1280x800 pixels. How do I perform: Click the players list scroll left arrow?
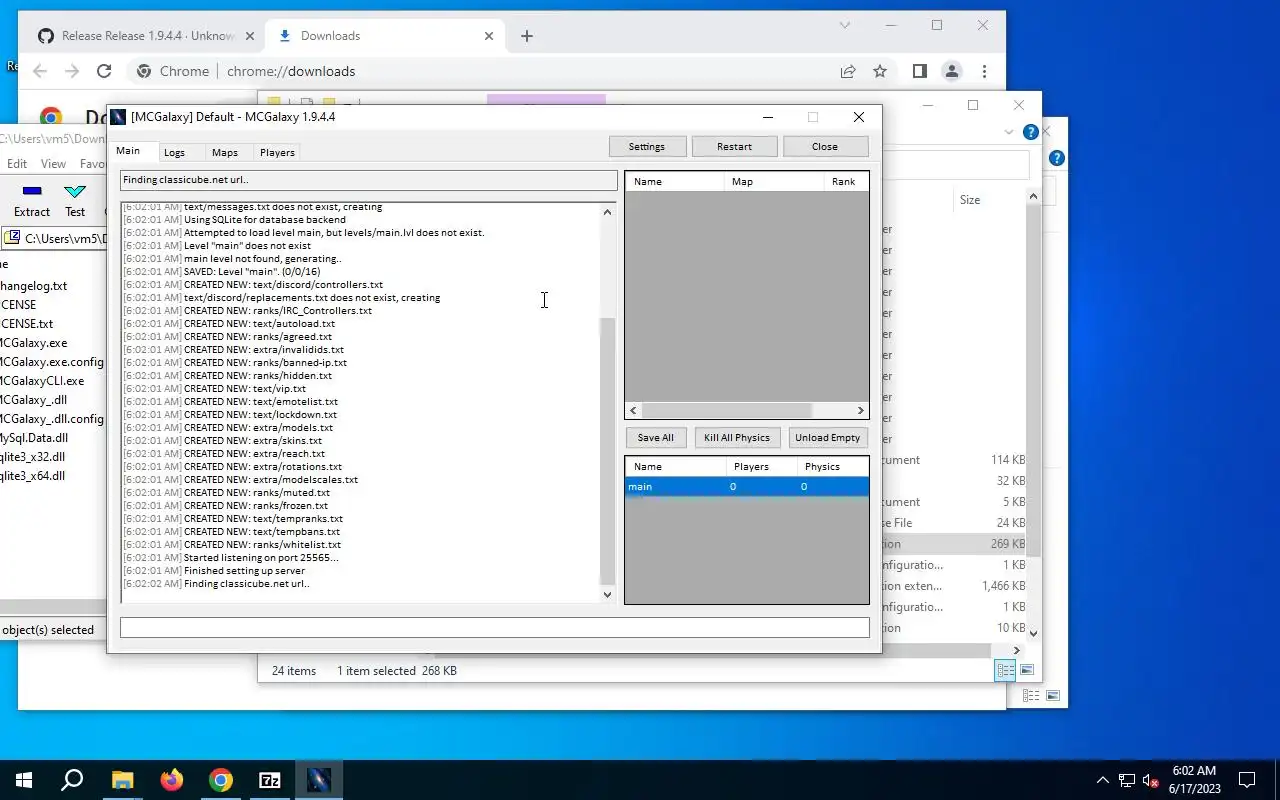pos(633,410)
